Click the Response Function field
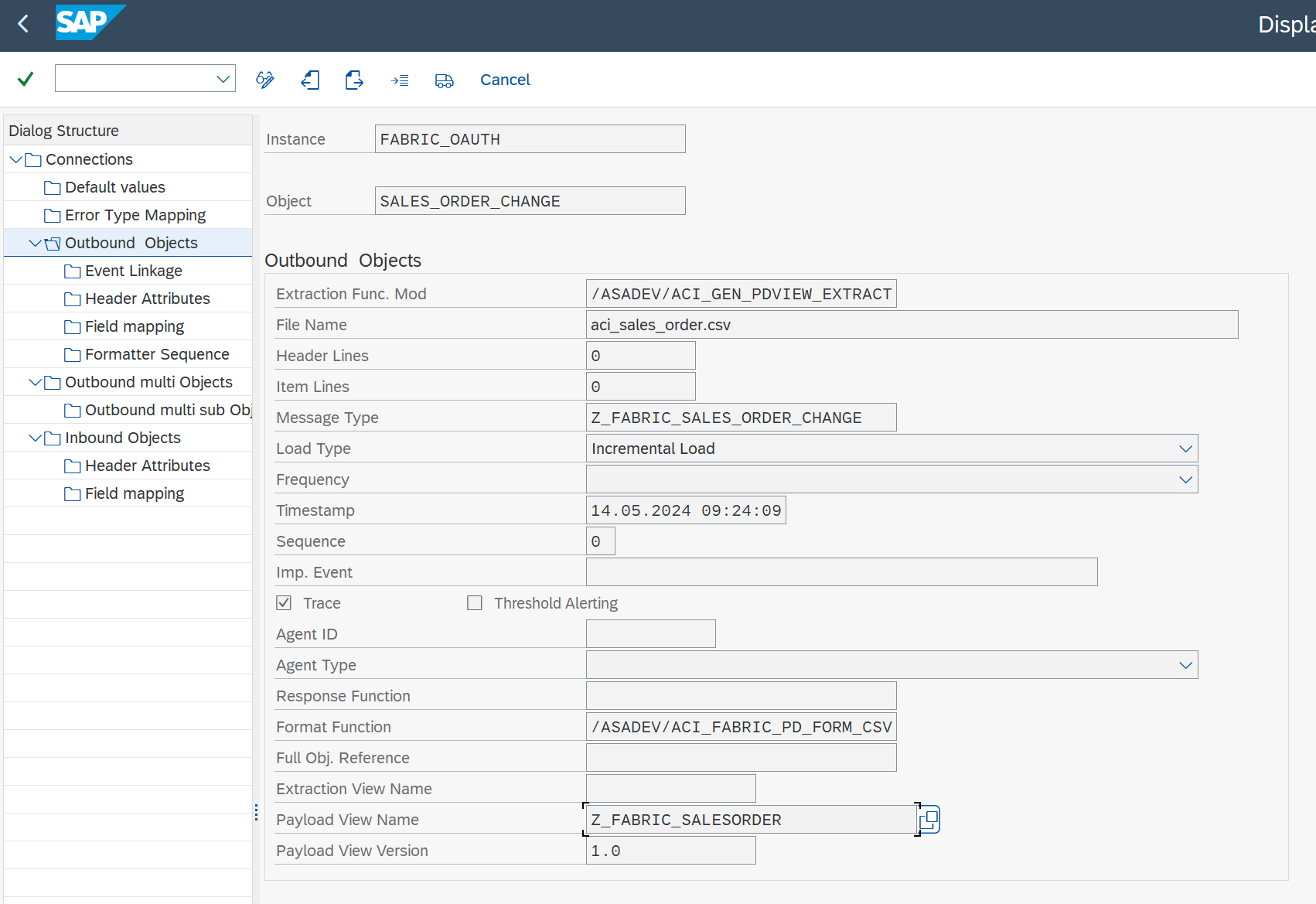The image size is (1316, 904). (x=742, y=696)
